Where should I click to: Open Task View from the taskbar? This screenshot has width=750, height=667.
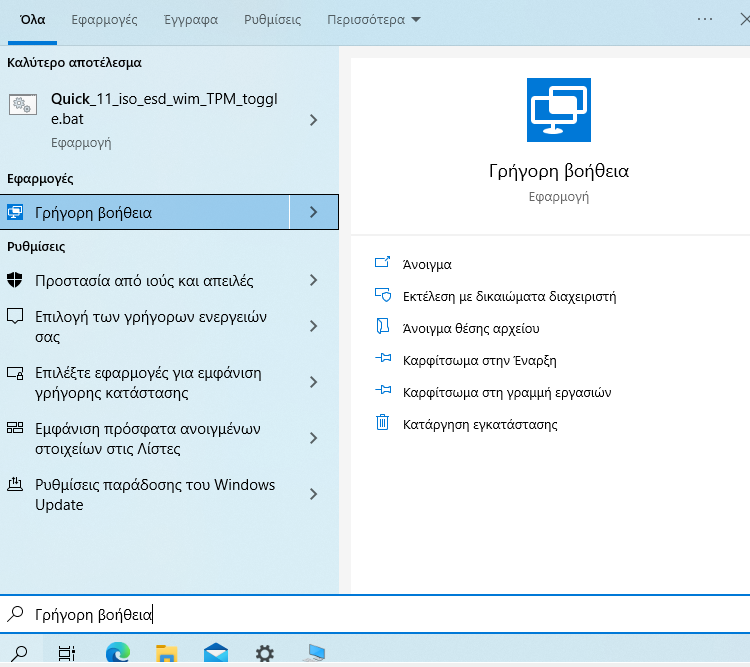pos(67,653)
